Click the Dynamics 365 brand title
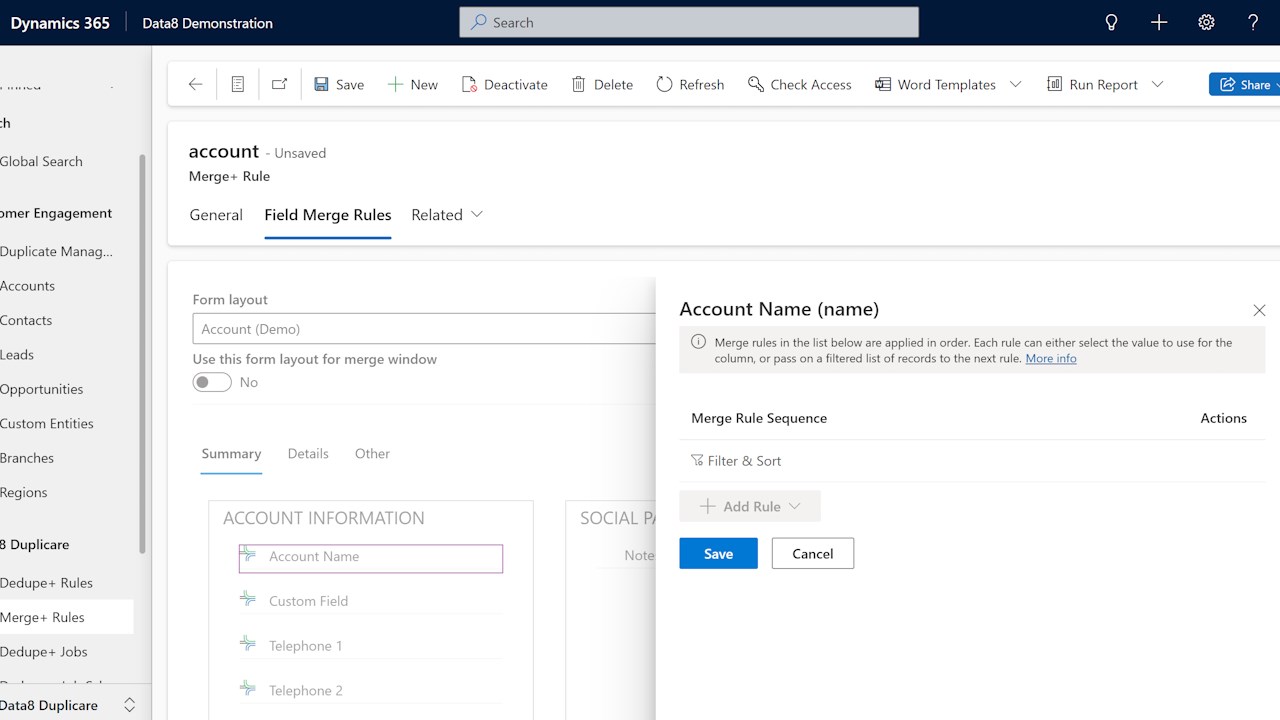The image size is (1280, 720). (x=60, y=23)
